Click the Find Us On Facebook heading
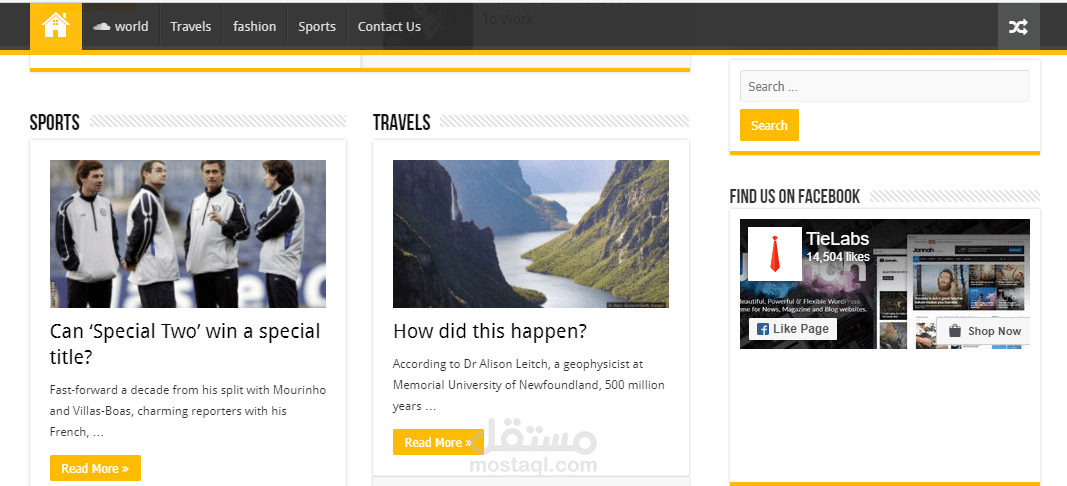Viewport: 1067px width, 486px height. point(795,197)
